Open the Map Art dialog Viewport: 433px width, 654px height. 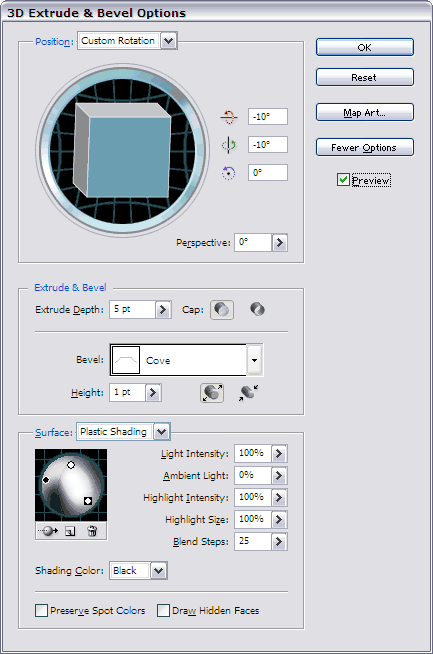[x=365, y=112]
